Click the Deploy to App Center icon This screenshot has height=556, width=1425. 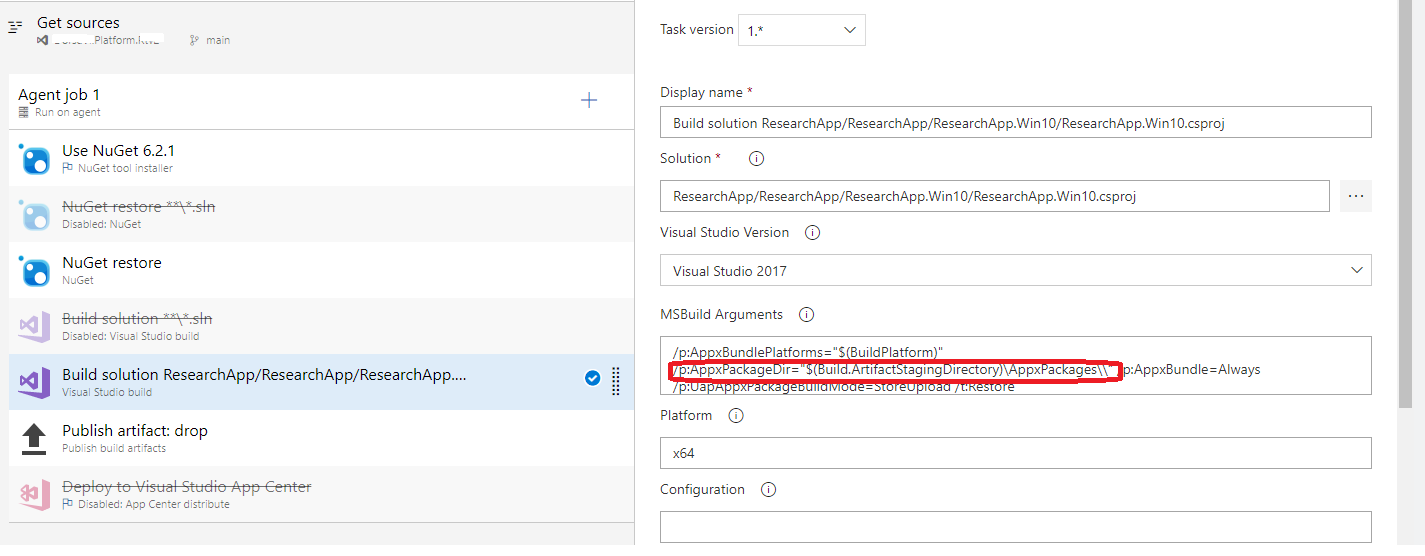(35, 495)
